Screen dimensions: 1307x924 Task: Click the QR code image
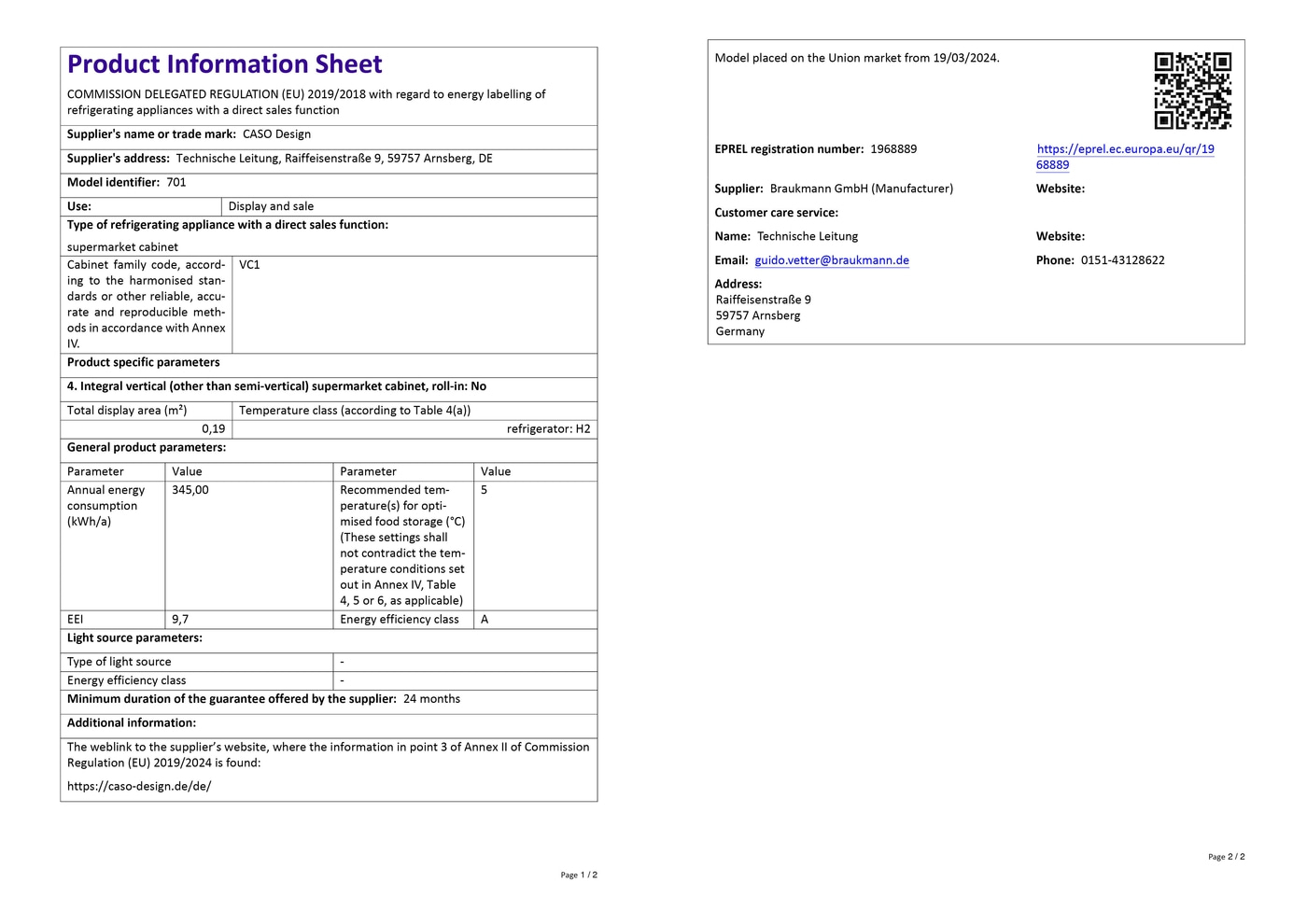point(1192,91)
